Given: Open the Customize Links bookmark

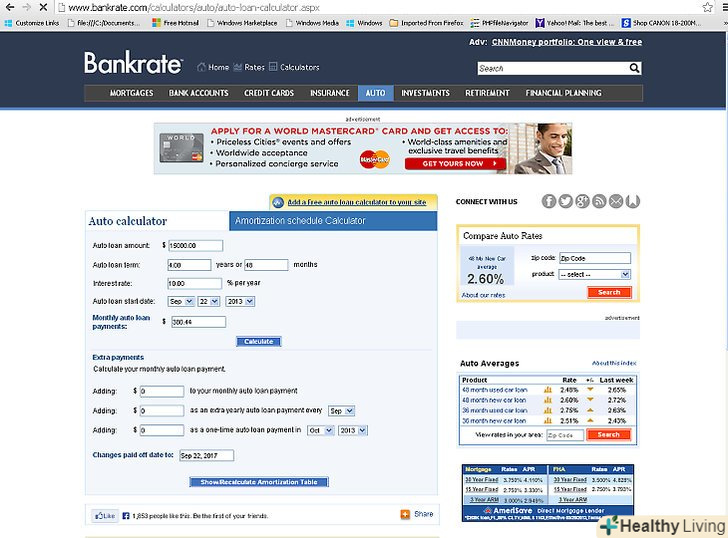Looking at the screenshot, I should click(32, 23).
